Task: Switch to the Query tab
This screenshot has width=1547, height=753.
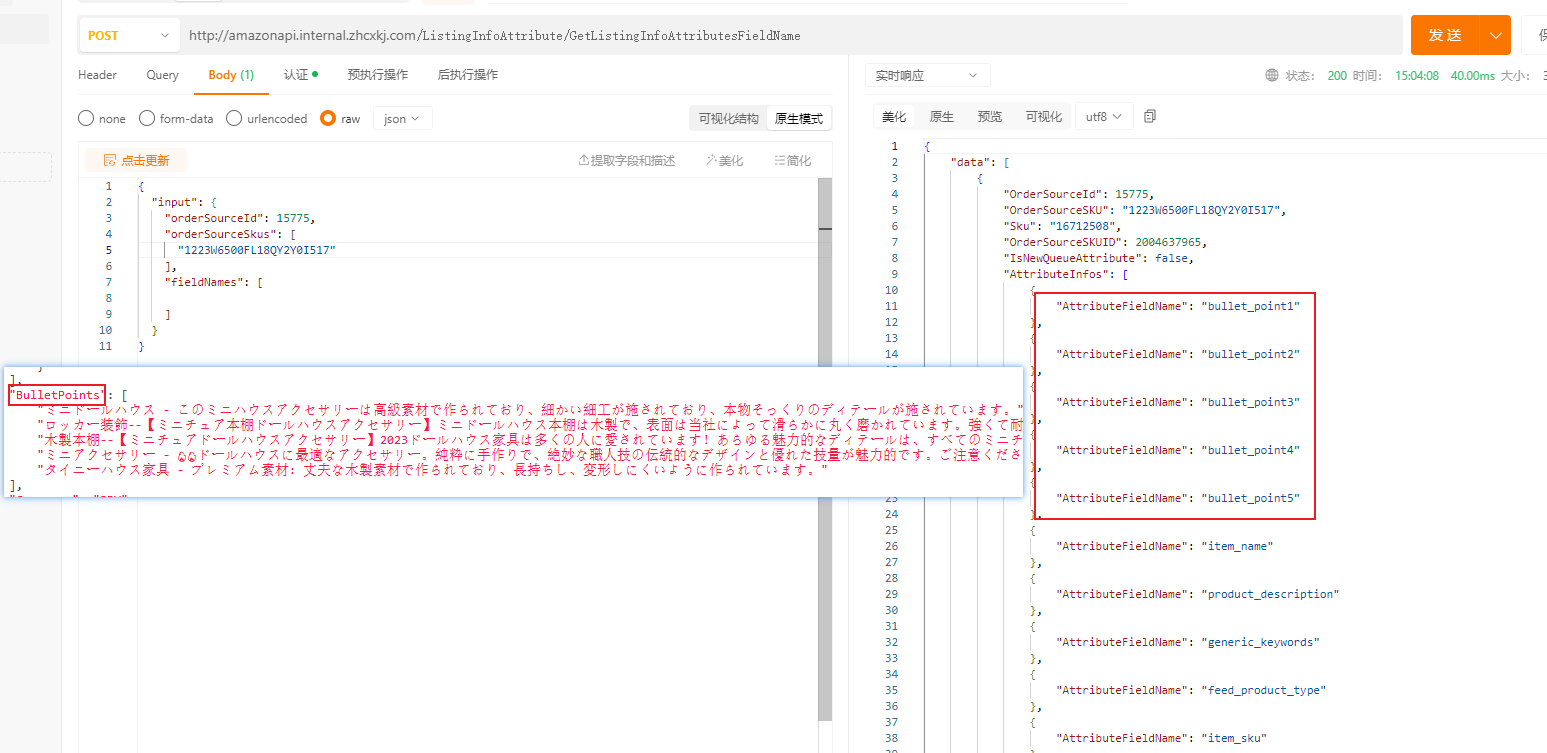Action: [x=162, y=75]
